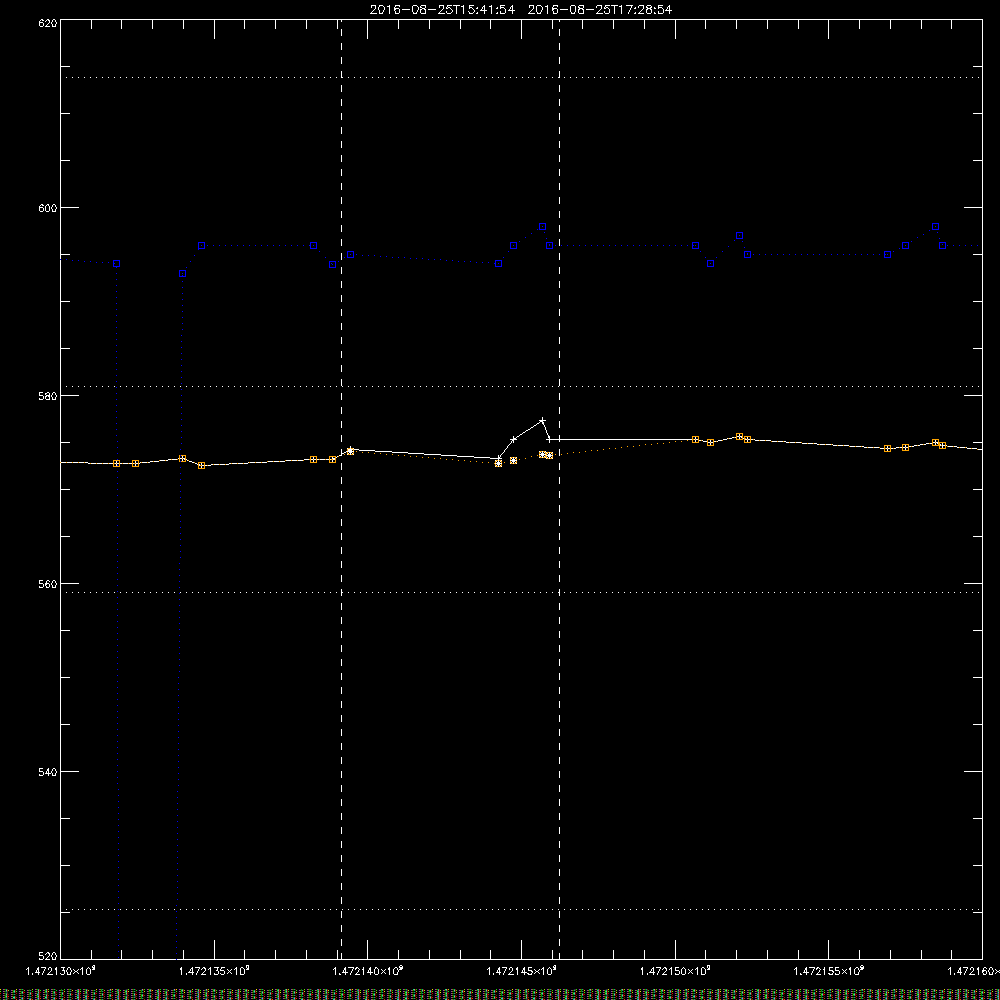The width and height of the screenshot is (1000, 1000).
Task: Select the y-axis label 600
Action: [x=48, y=208]
